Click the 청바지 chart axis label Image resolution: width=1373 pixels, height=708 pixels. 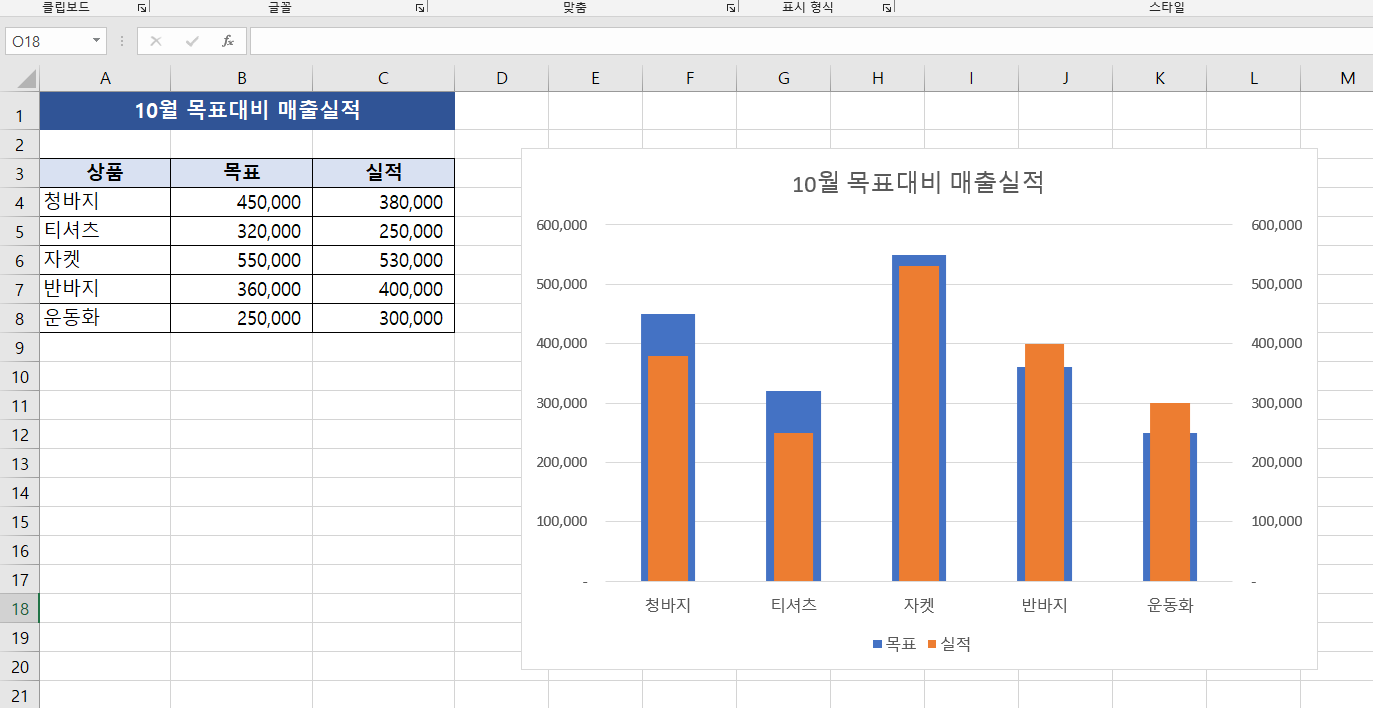(x=668, y=605)
